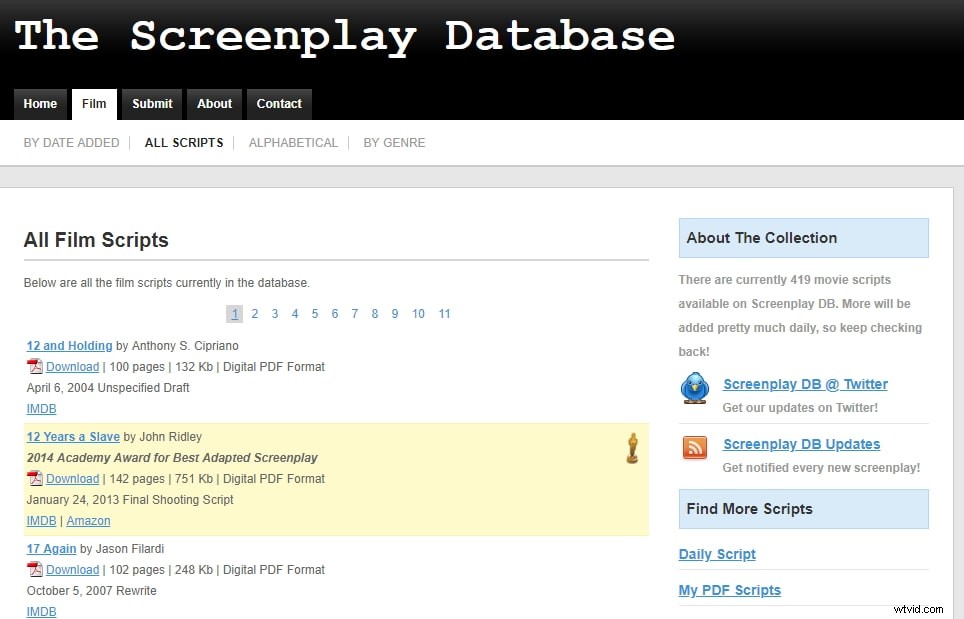The width and height of the screenshot is (964, 619).
Task: Select the BY GENRE filter
Action: tap(394, 142)
